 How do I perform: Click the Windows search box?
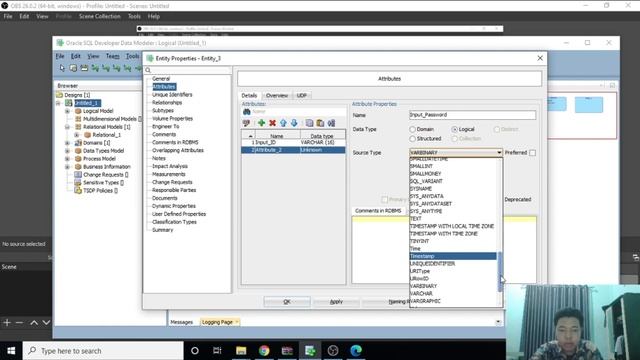pos(103,351)
